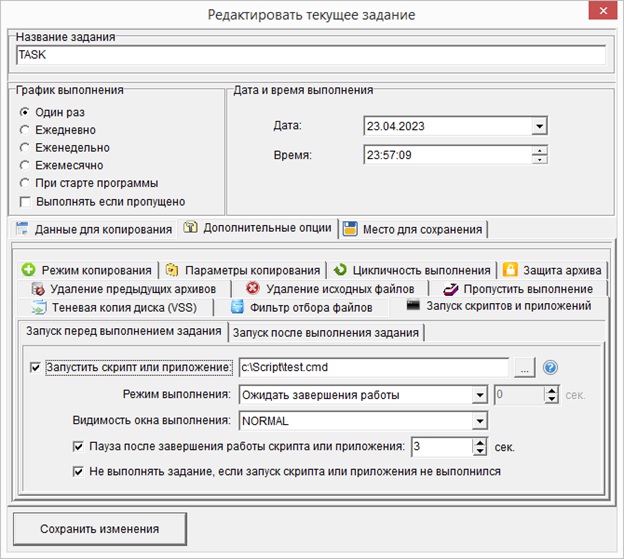Toggle Пауза после завершения работы скрипта checkbox
The image size is (624, 559).
click(x=78, y=446)
